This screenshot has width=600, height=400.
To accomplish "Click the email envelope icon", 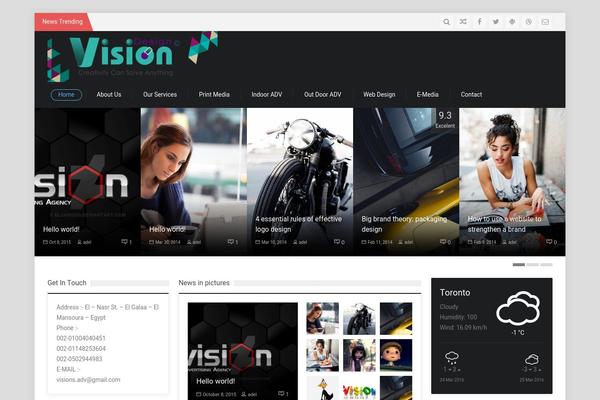I will (x=545, y=22).
